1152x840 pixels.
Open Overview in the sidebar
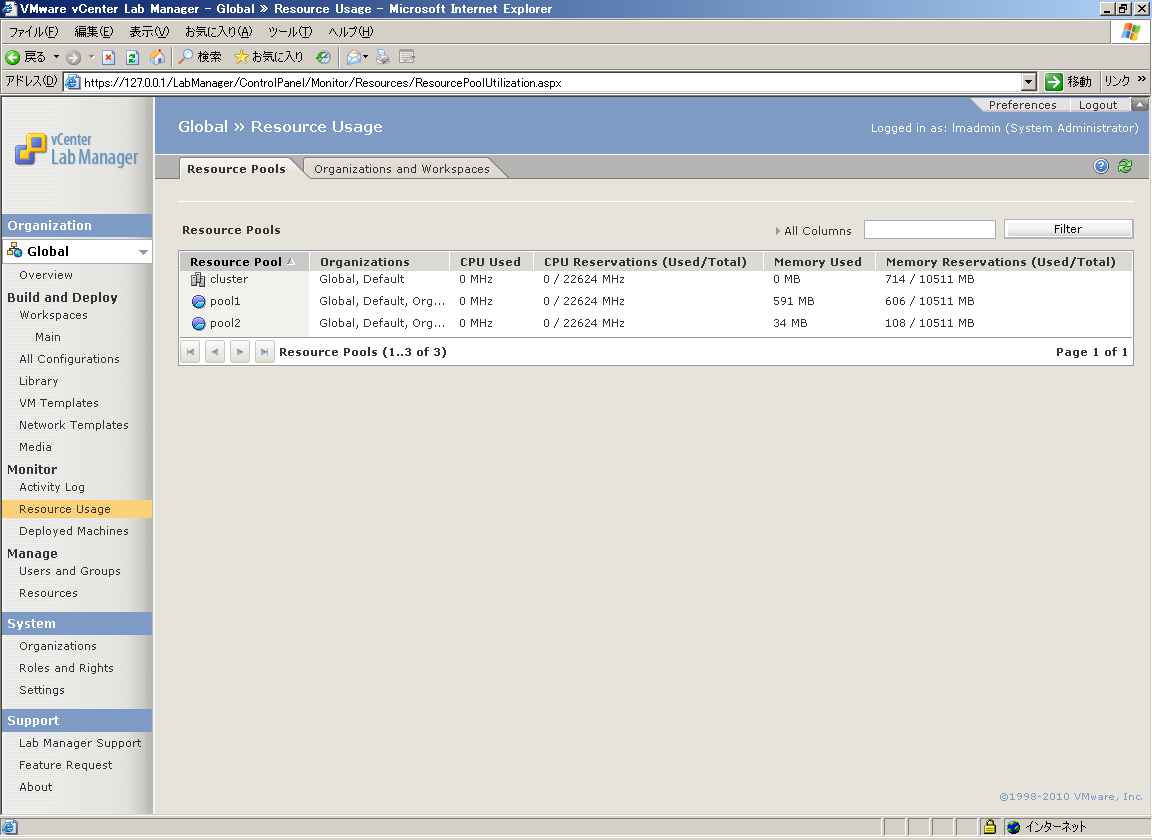(x=46, y=275)
